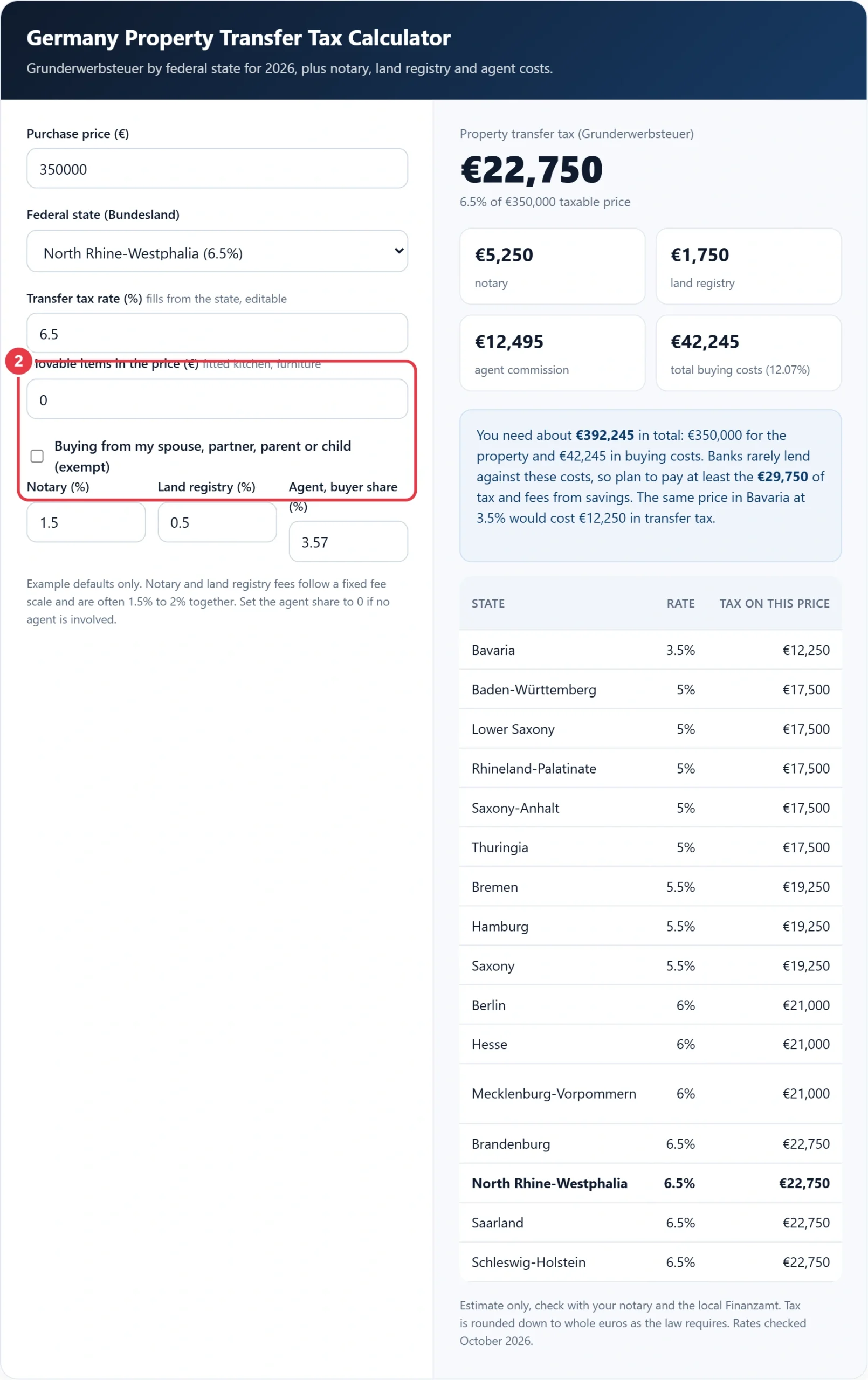The image size is (868, 1380).
Task: Click the total buying costs card
Action: tap(748, 353)
